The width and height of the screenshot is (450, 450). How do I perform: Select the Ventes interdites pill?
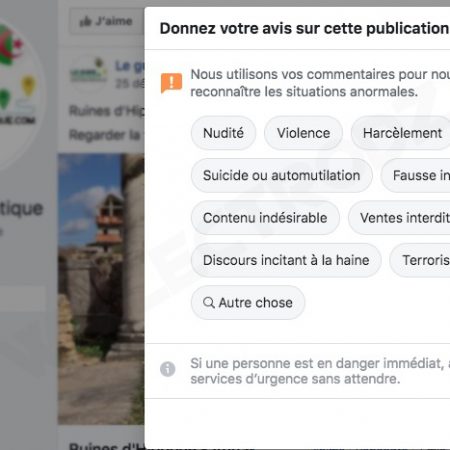coord(399,218)
